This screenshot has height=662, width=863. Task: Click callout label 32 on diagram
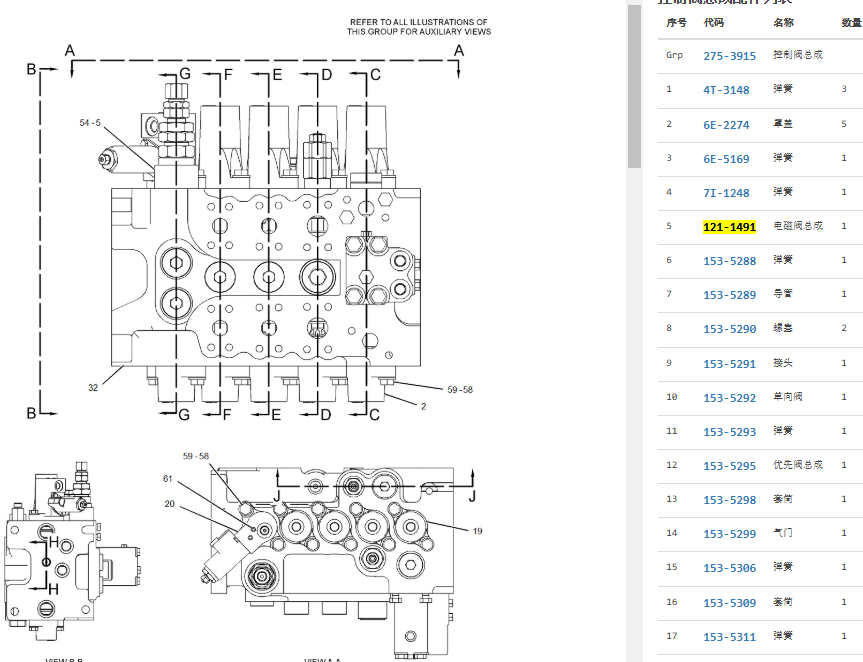pos(93,388)
